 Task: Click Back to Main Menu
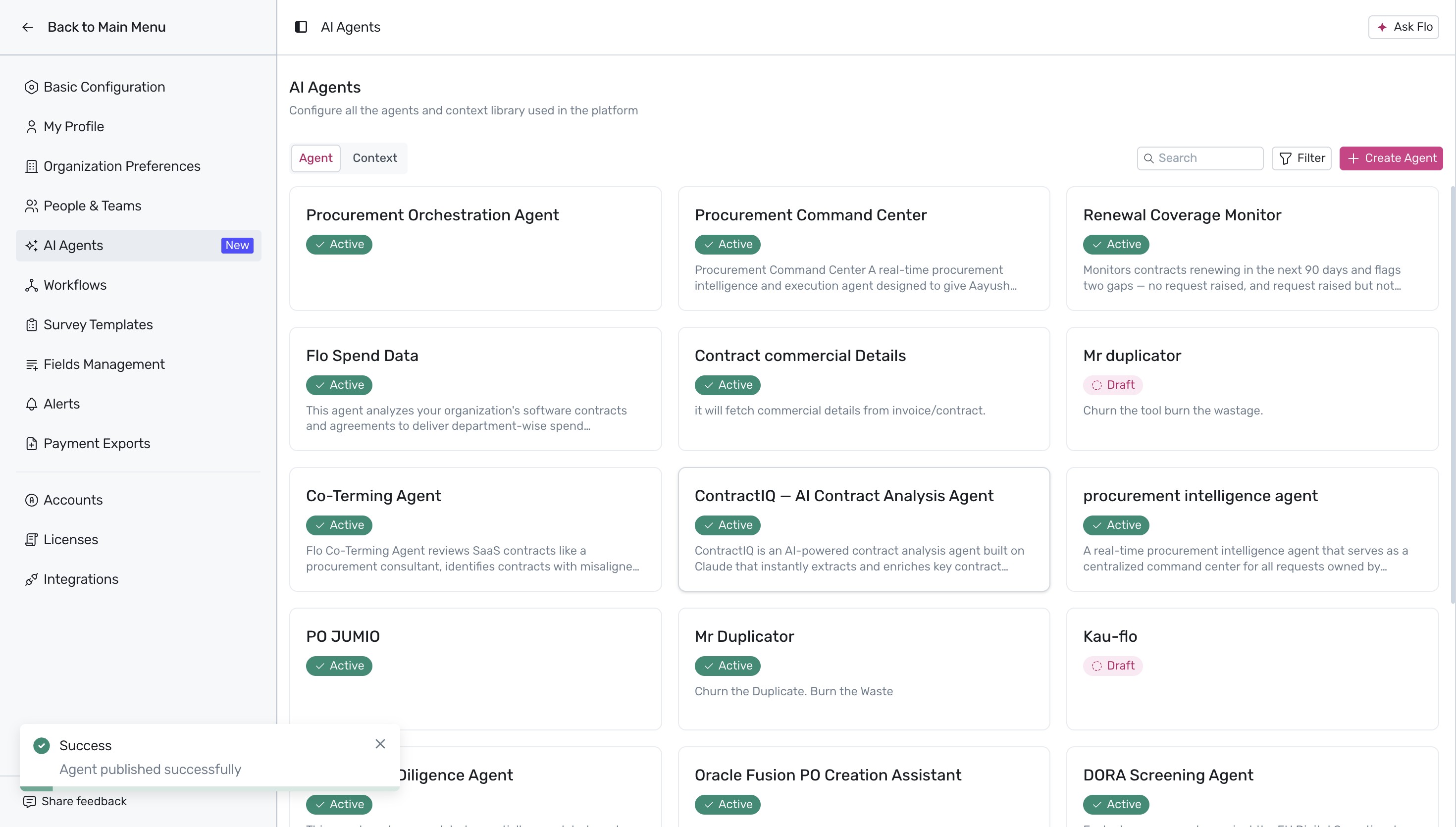point(93,27)
